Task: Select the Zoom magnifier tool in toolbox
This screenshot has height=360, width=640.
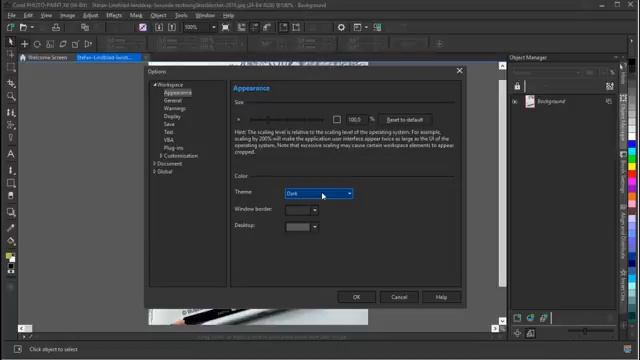Action: [11, 97]
